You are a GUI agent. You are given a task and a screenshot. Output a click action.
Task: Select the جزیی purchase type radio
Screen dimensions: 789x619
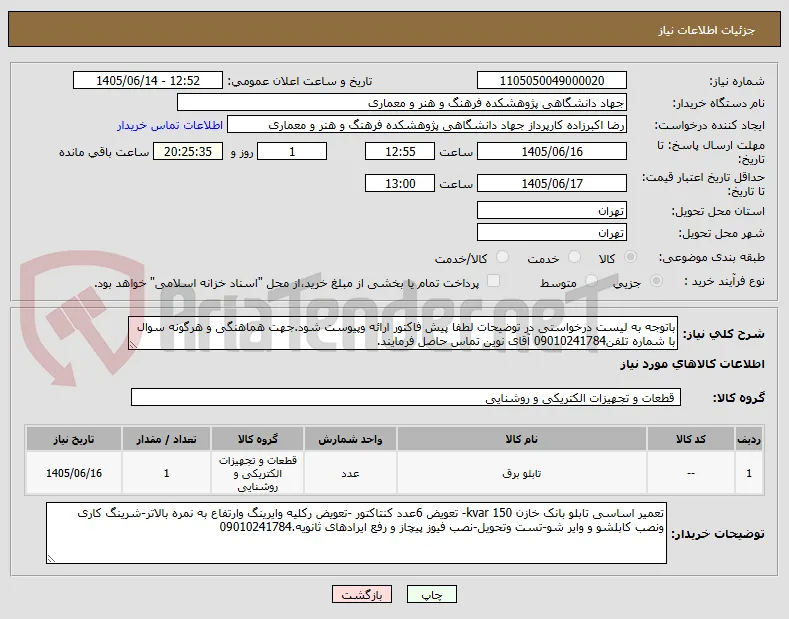pos(656,281)
